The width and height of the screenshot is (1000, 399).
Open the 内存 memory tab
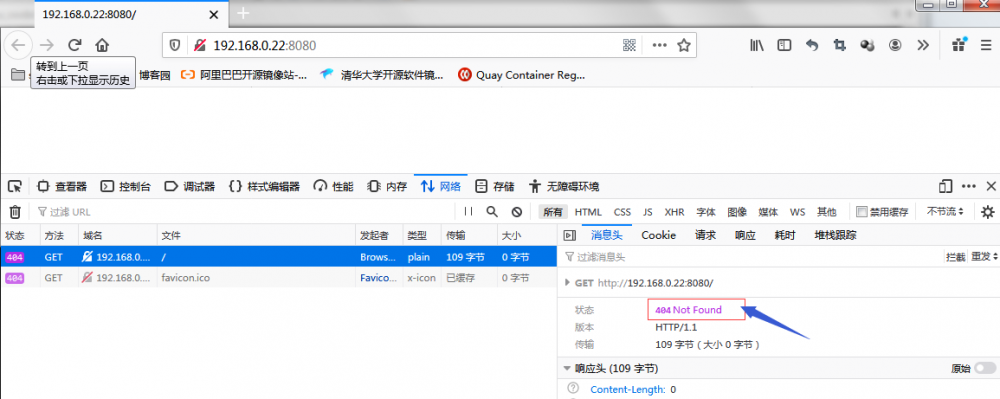point(387,187)
